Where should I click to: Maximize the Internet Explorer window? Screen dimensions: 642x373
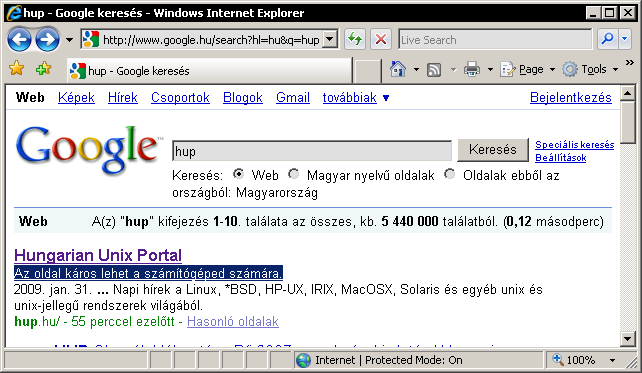coord(610,13)
